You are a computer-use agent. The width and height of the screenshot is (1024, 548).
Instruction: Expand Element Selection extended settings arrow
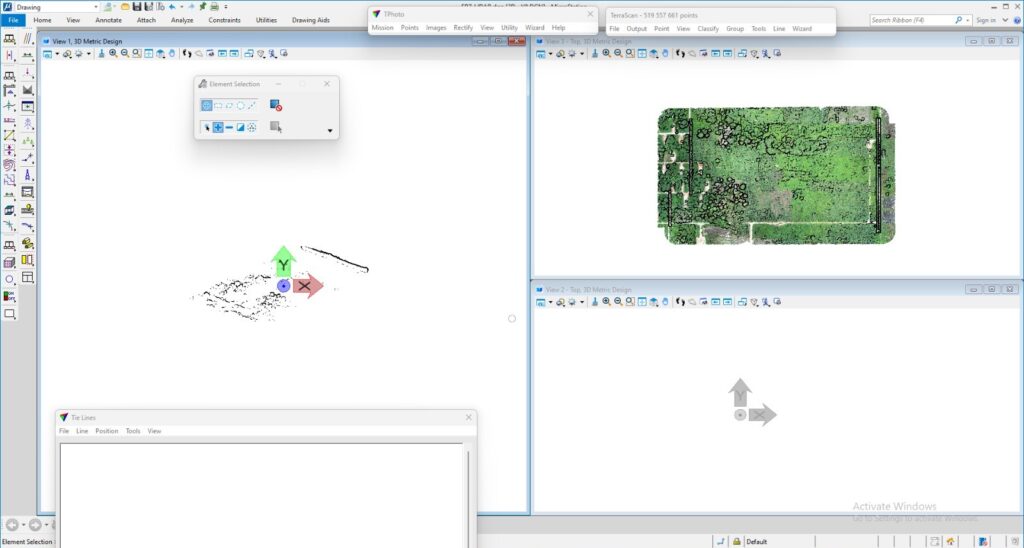pos(330,131)
